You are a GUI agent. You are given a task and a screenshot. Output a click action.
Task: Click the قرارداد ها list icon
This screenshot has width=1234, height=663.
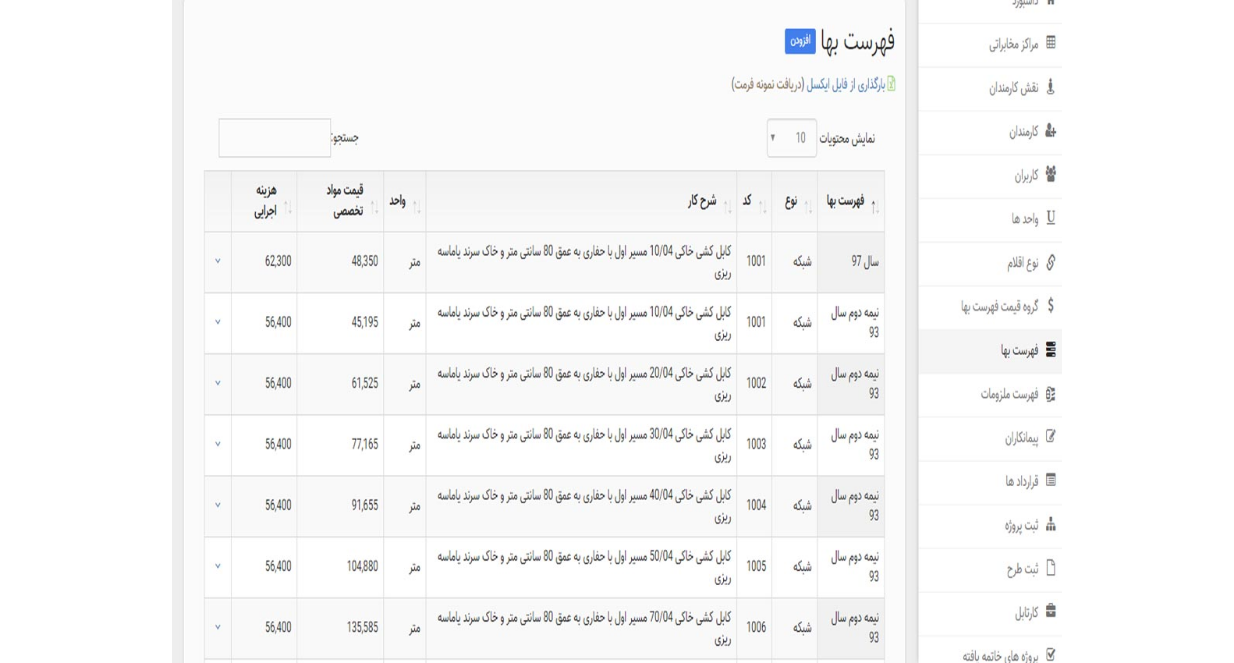(1050, 480)
